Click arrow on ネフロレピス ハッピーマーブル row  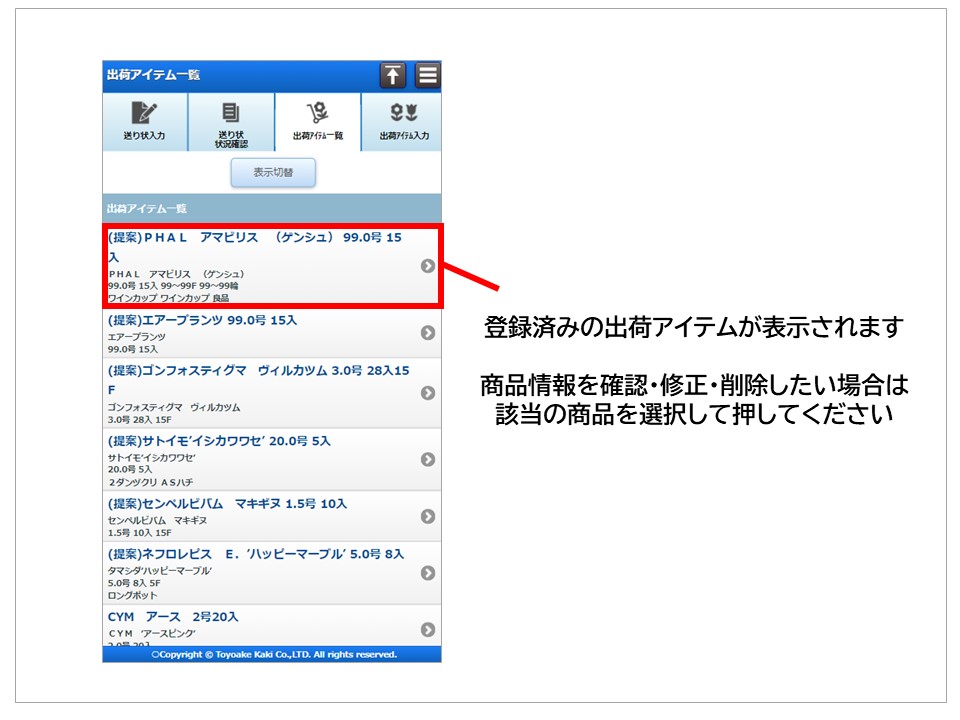(x=427, y=573)
